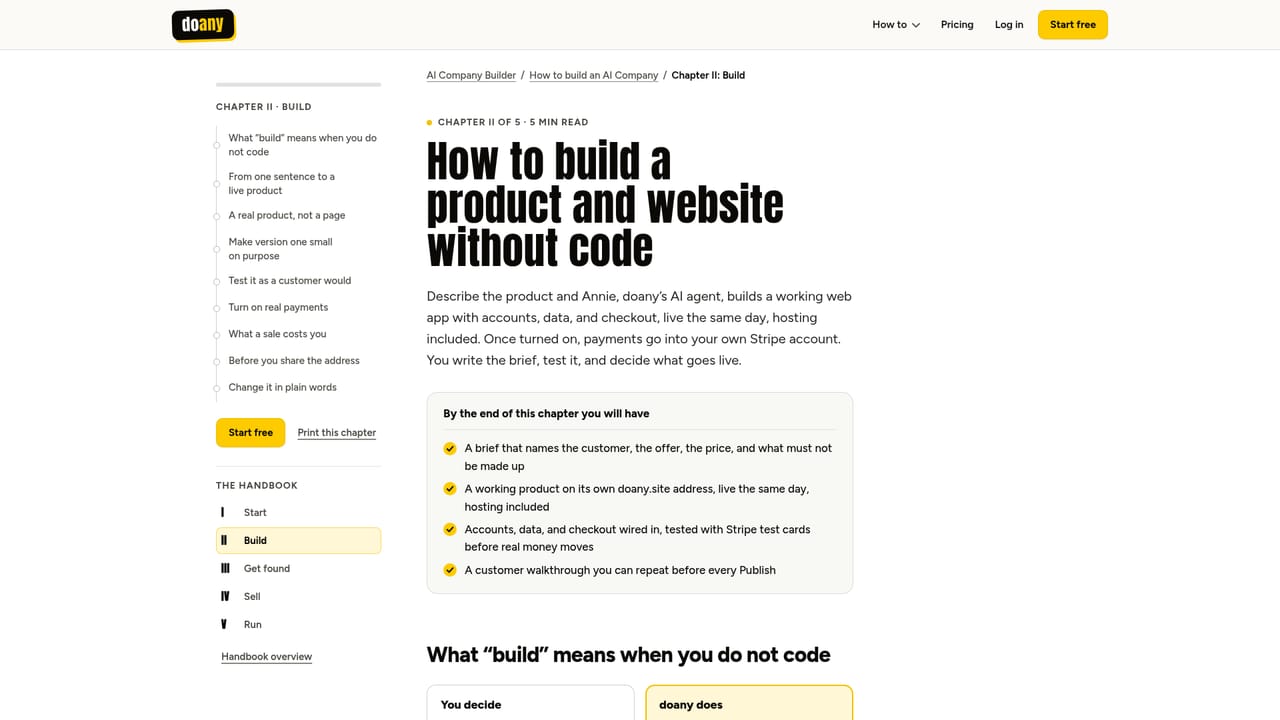Jump to Make version one small on purpose
The image size is (1280, 720).
point(280,249)
